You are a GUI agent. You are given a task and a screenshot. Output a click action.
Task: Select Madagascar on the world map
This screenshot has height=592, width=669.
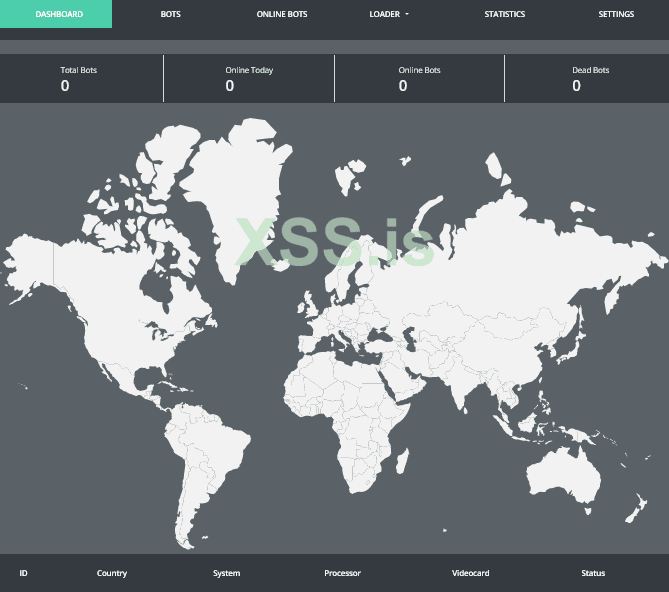402,461
